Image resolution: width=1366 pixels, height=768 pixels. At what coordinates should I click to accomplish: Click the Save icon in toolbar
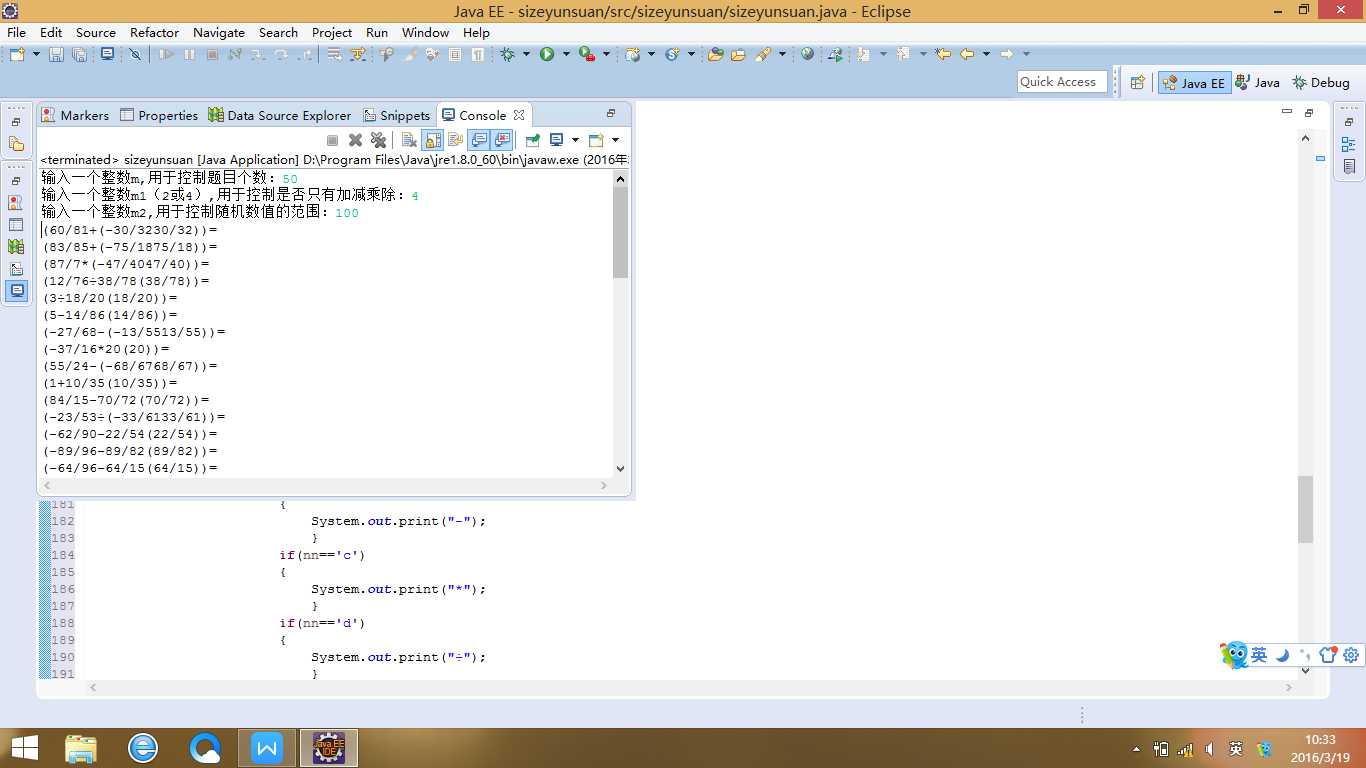(x=56, y=54)
